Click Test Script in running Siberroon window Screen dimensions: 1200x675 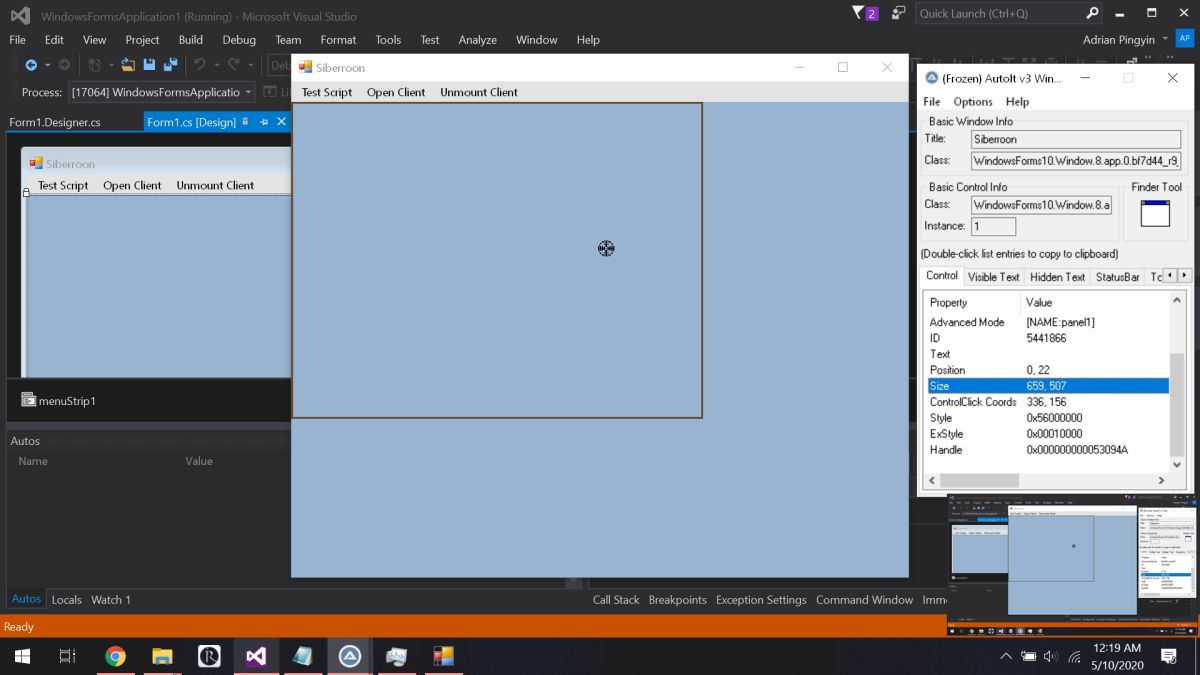(x=327, y=92)
